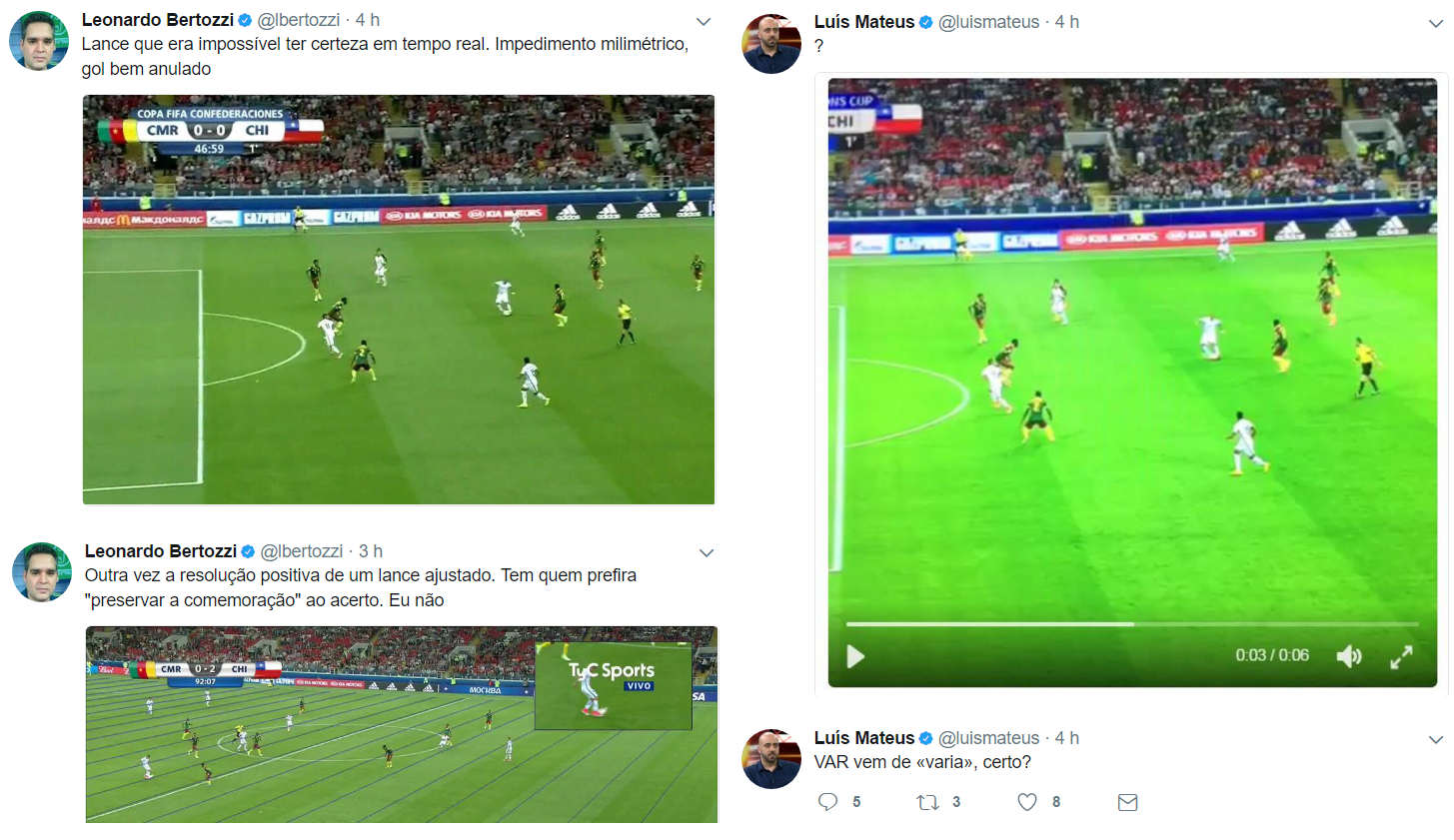Image resolution: width=1454 pixels, height=840 pixels.
Task: Mute the video using the speaker icon
Action: click(x=1349, y=656)
